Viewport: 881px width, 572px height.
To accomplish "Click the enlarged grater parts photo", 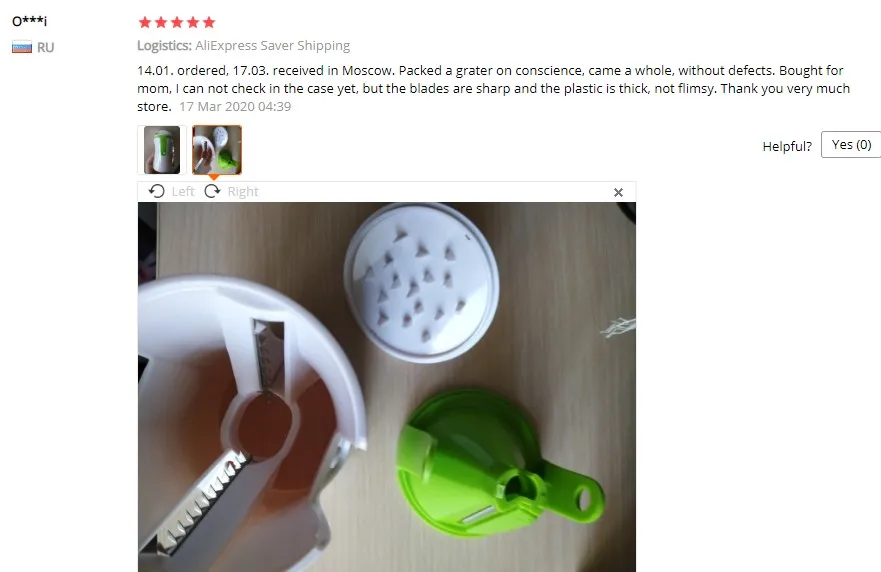I will 387,387.
